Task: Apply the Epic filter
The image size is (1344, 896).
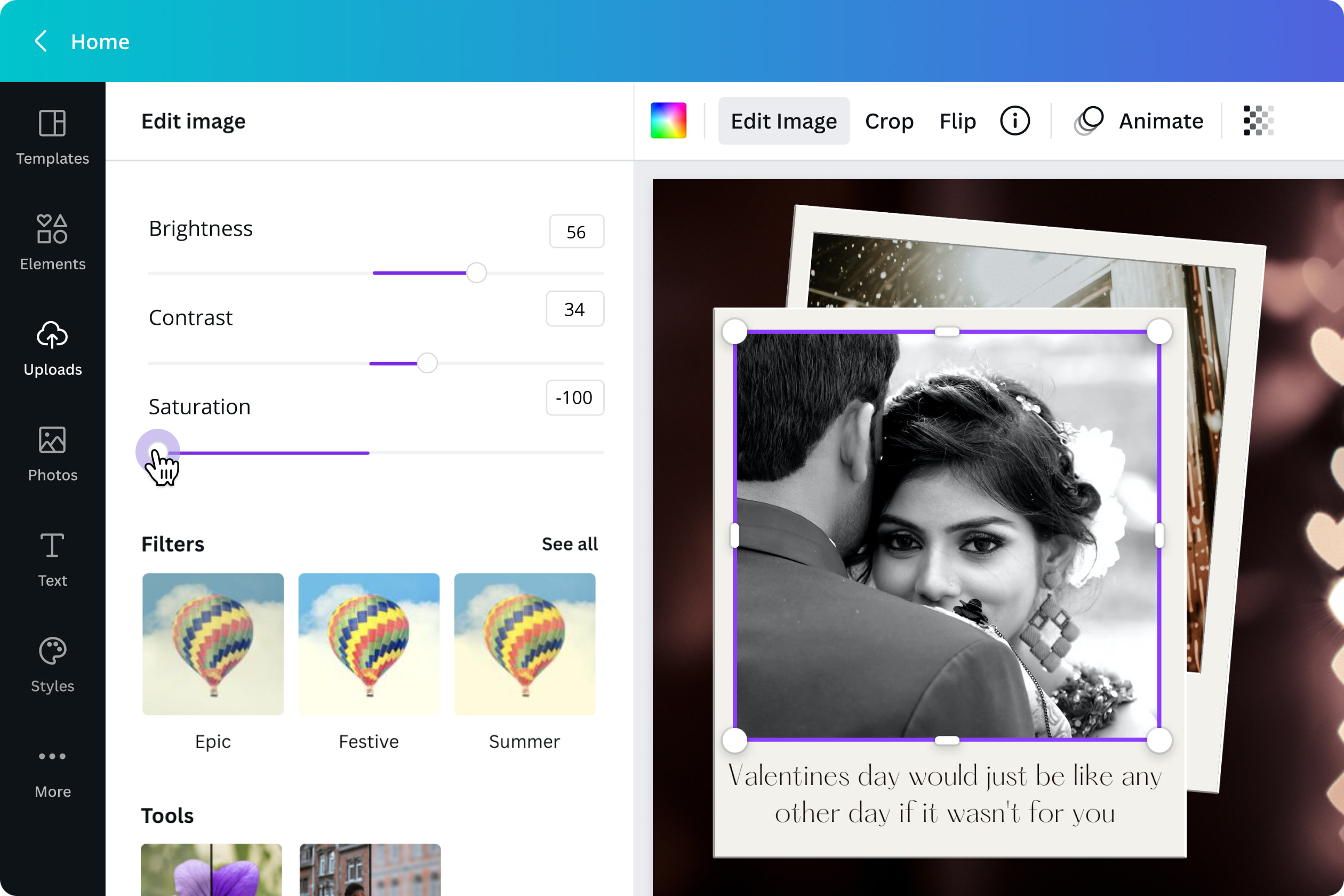Action: tap(213, 645)
